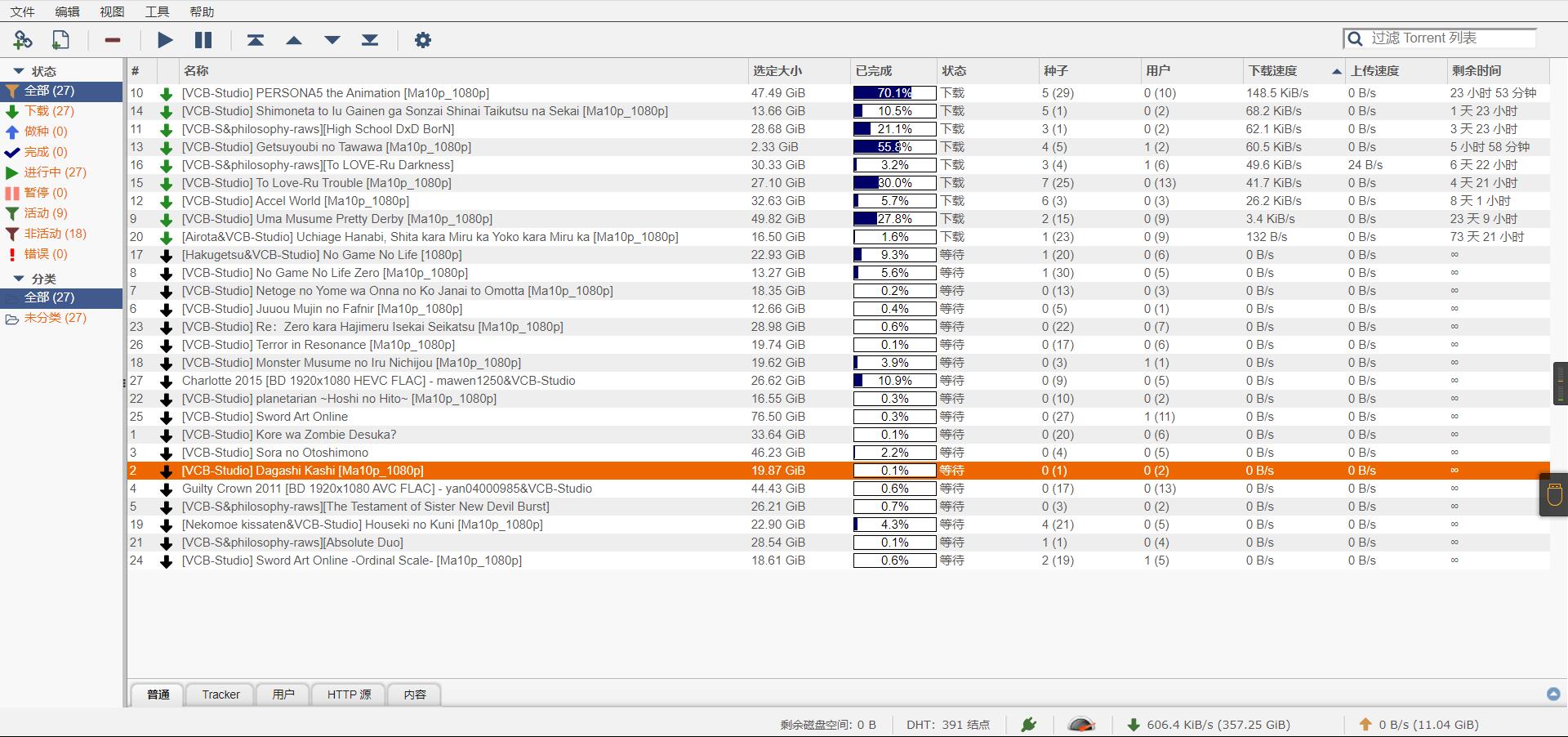This screenshot has width=1568, height=737.
Task: Sort by # queue column header
Action: point(141,71)
